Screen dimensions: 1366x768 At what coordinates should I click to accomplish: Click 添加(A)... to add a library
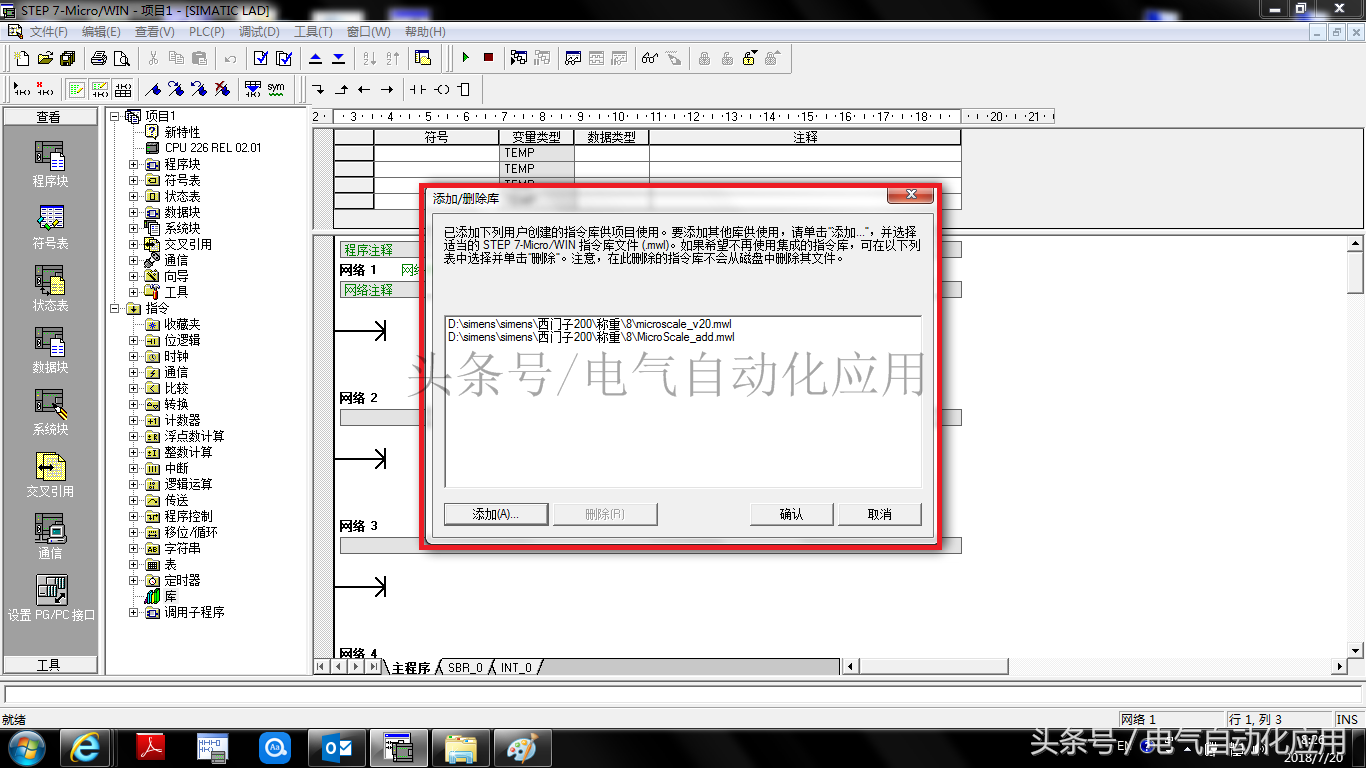coord(495,514)
